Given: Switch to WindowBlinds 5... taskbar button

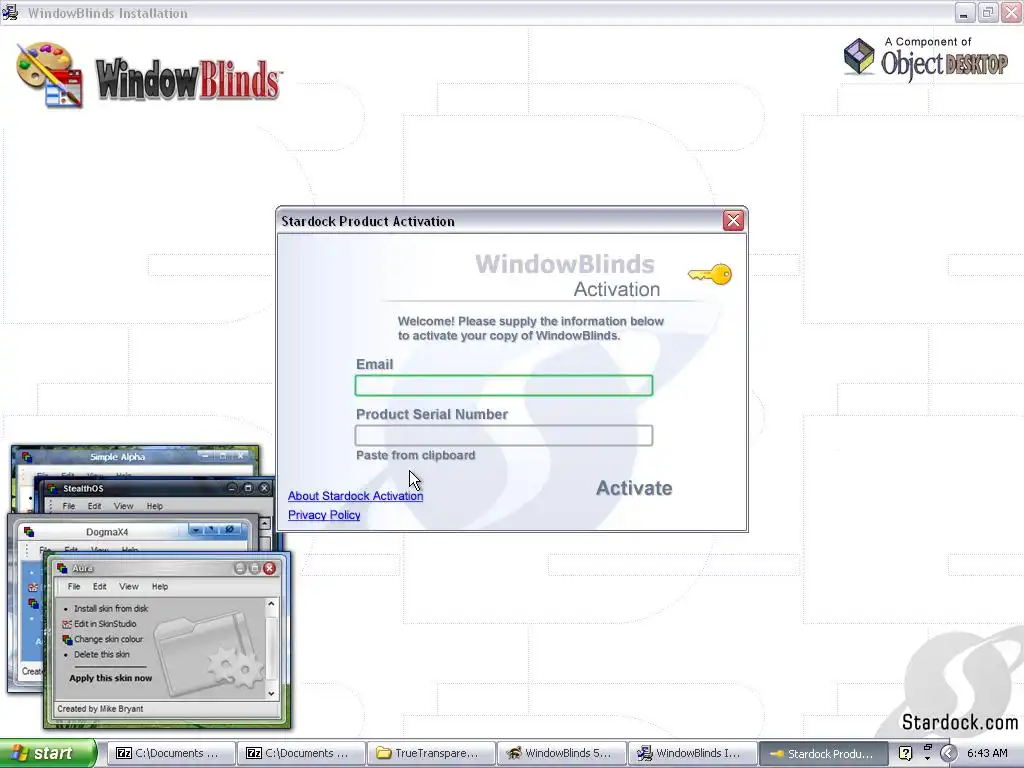Looking at the screenshot, I should pos(562,753).
